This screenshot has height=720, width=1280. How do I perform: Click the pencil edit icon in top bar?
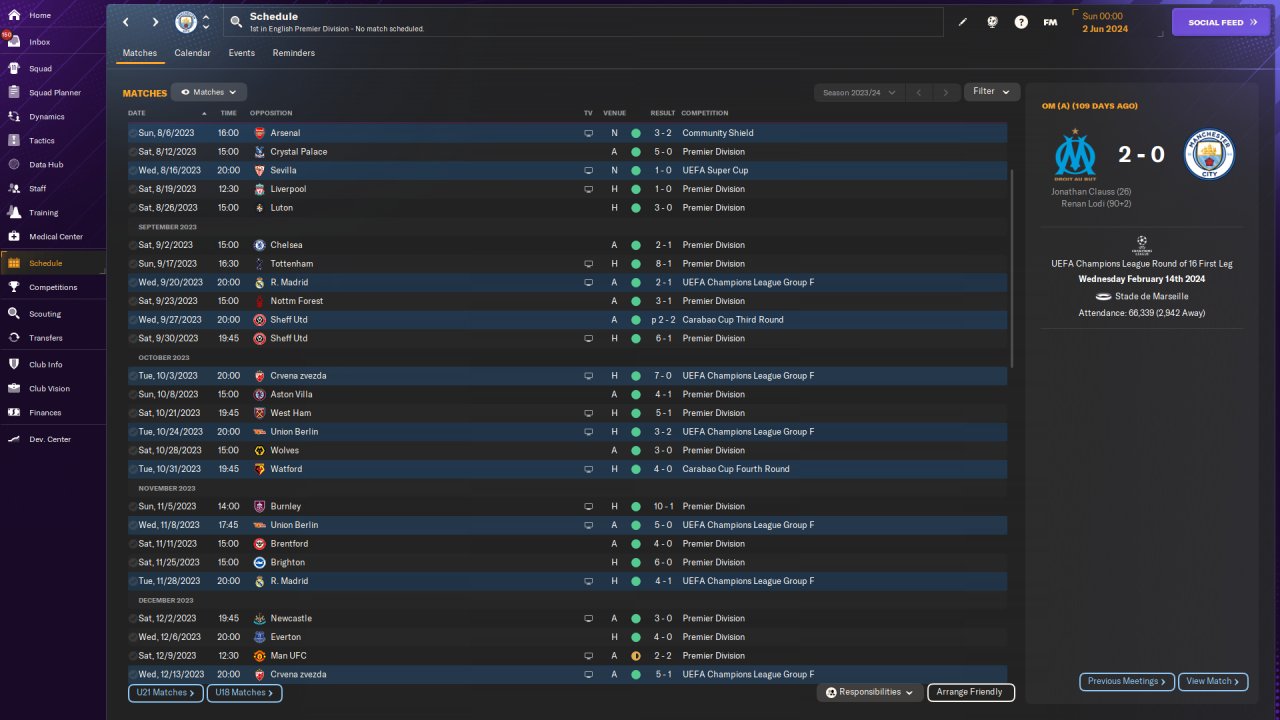(x=963, y=22)
